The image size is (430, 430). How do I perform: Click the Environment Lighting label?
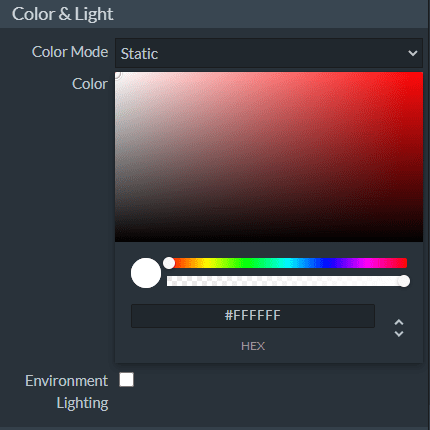click(x=67, y=392)
